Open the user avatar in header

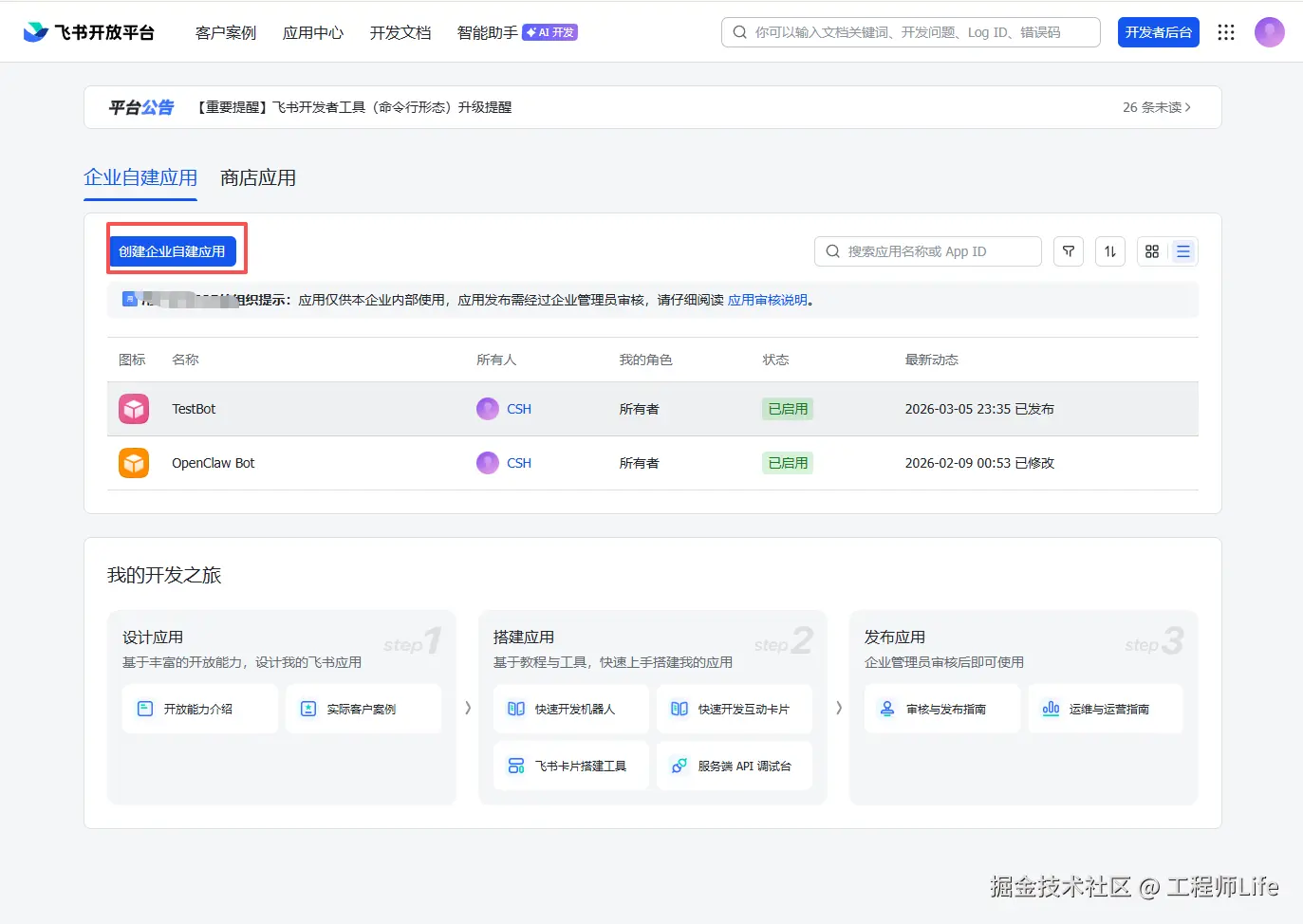(x=1270, y=32)
